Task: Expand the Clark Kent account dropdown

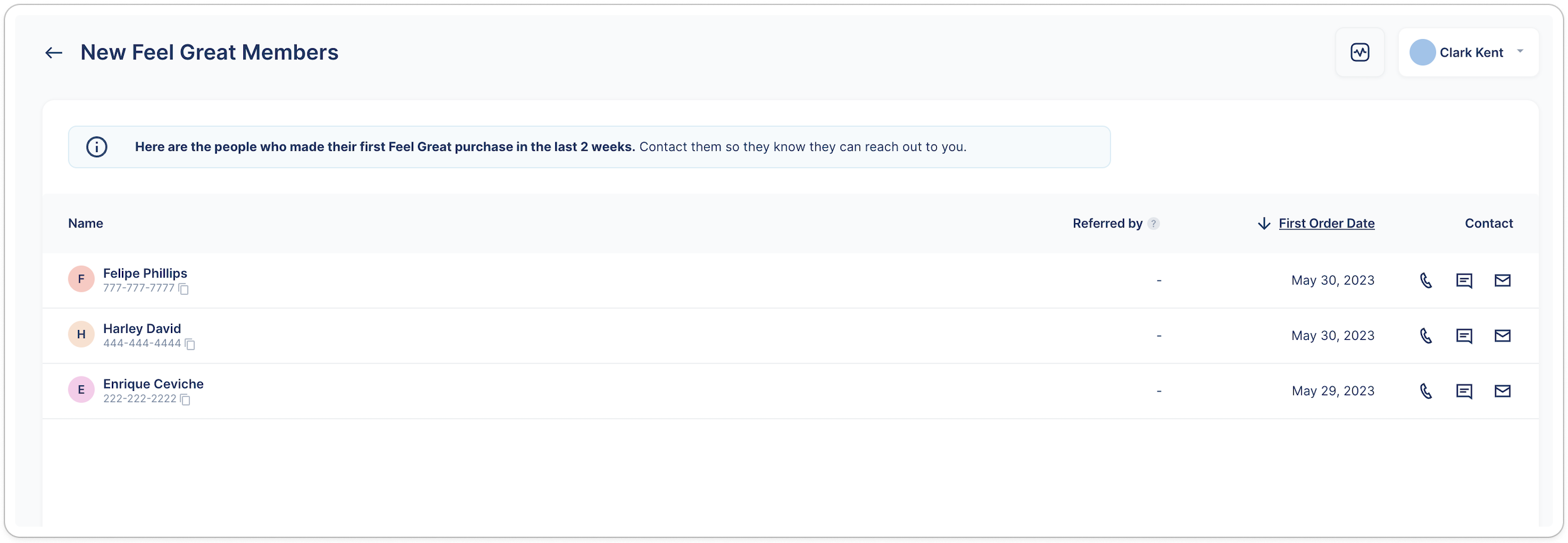Action: 1520,52
